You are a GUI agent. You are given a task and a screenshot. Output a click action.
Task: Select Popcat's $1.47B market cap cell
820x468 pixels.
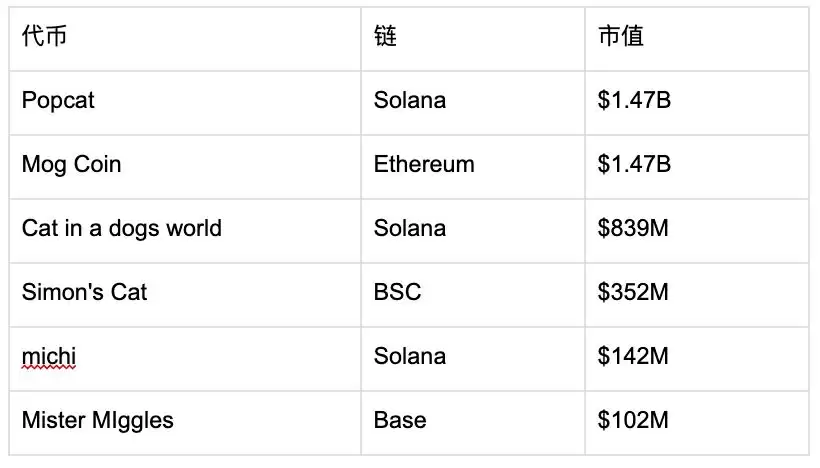click(x=634, y=101)
